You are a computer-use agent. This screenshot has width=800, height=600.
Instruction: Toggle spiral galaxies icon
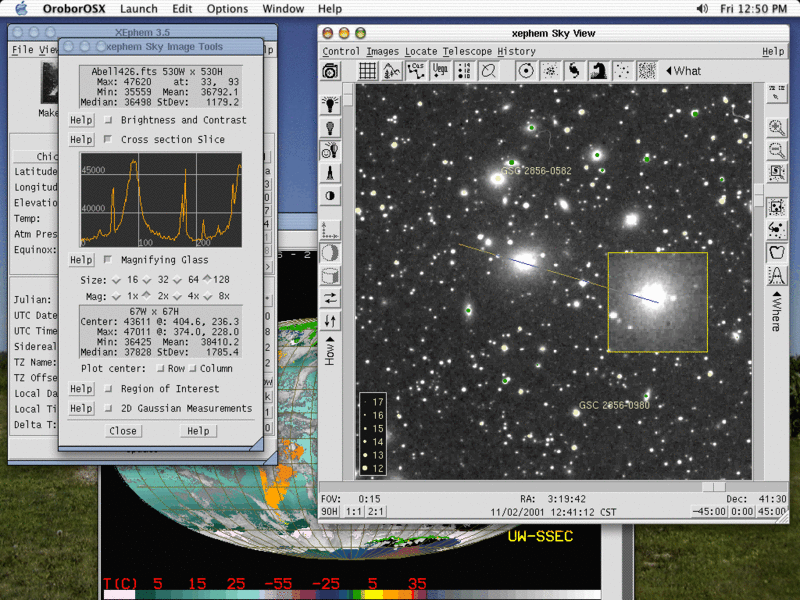coord(574,71)
